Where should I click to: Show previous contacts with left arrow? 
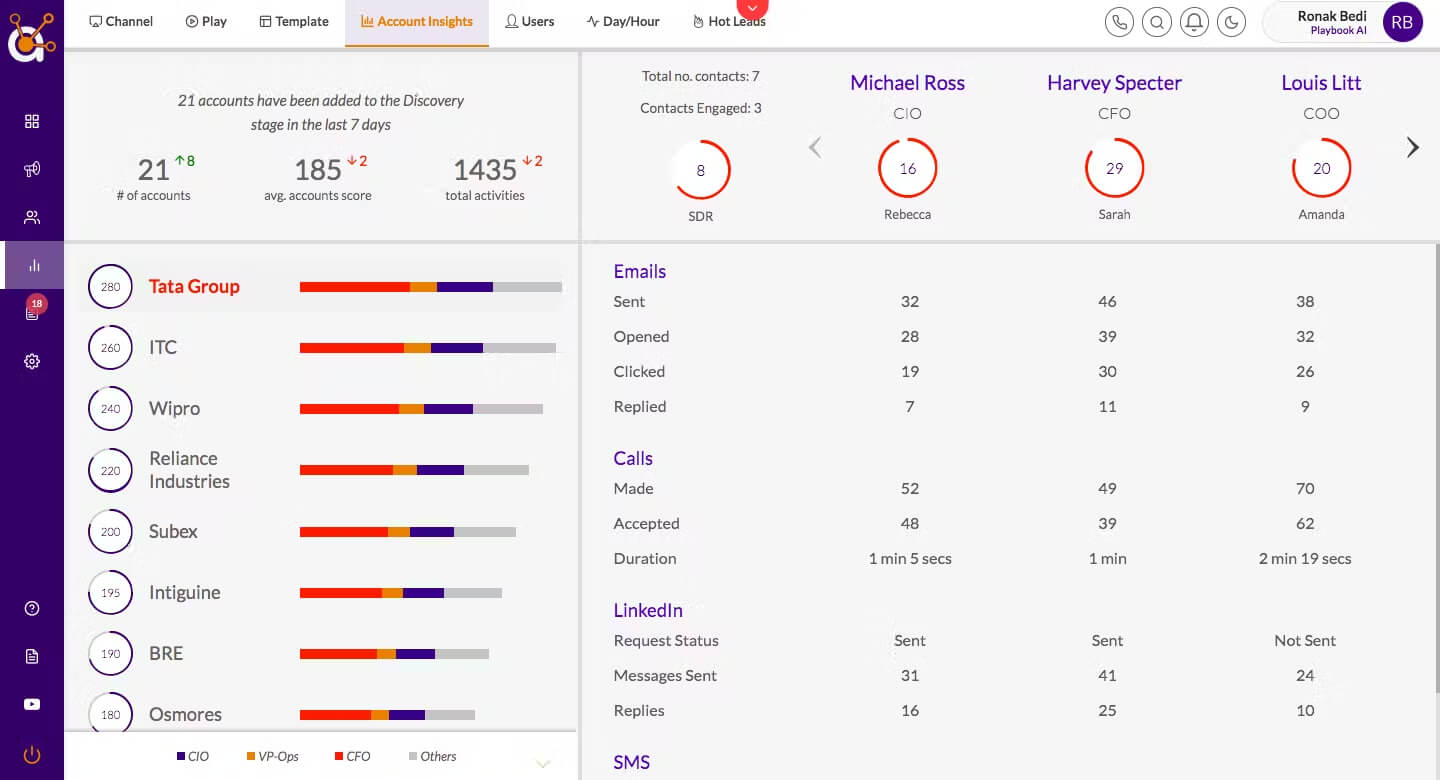pyautogui.click(x=815, y=148)
